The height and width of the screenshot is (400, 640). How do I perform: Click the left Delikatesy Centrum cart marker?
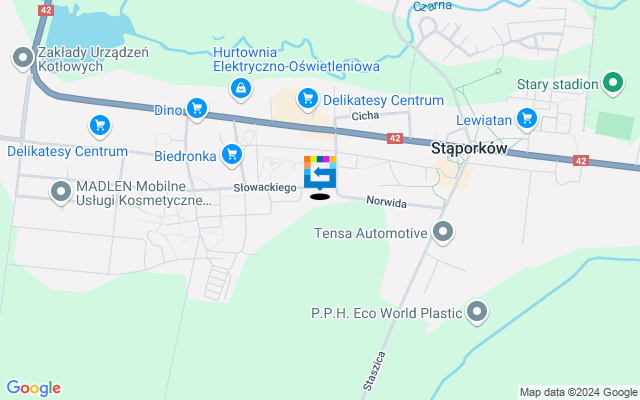coord(100,126)
